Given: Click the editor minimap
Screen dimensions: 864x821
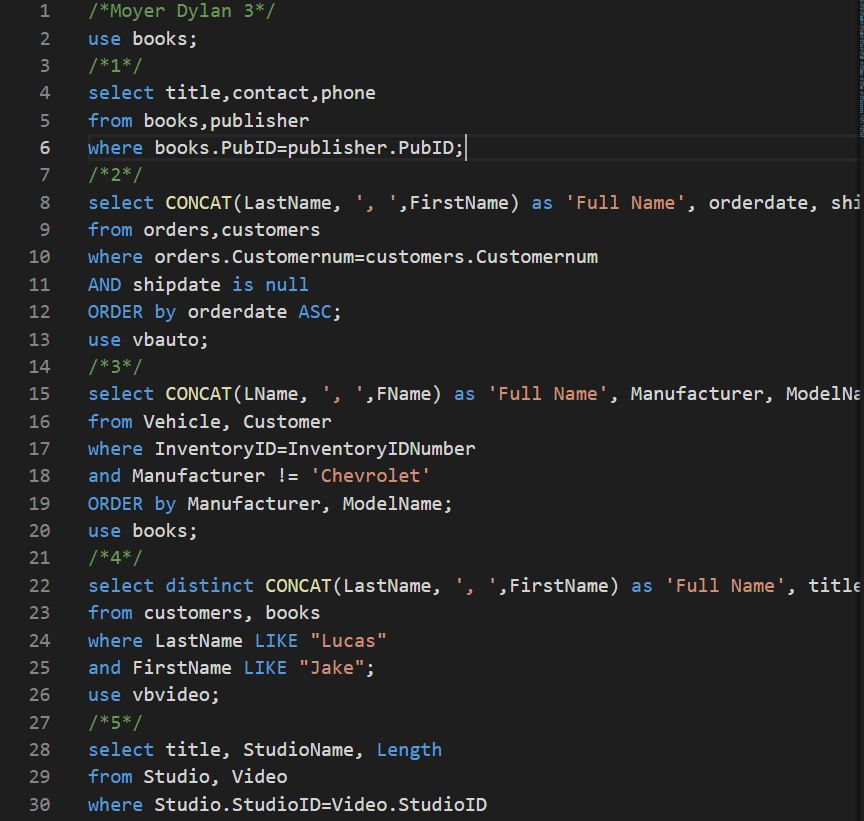Looking at the screenshot, I should point(861,69).
